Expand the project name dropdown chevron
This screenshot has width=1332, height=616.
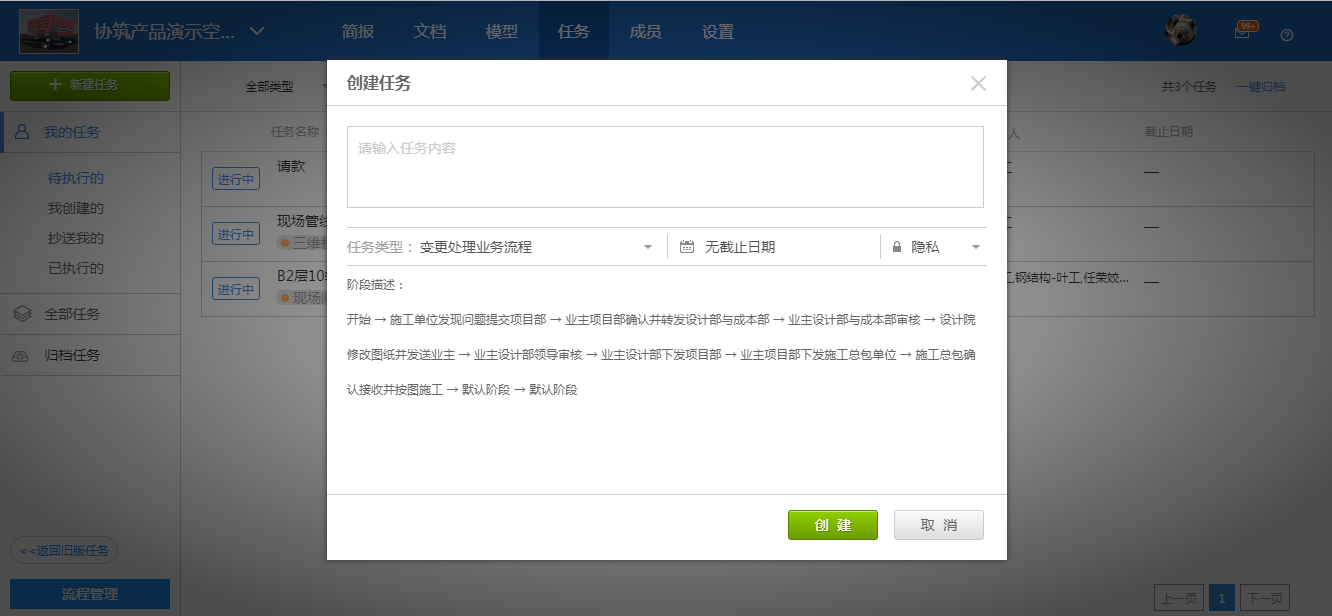pos(257,31)
